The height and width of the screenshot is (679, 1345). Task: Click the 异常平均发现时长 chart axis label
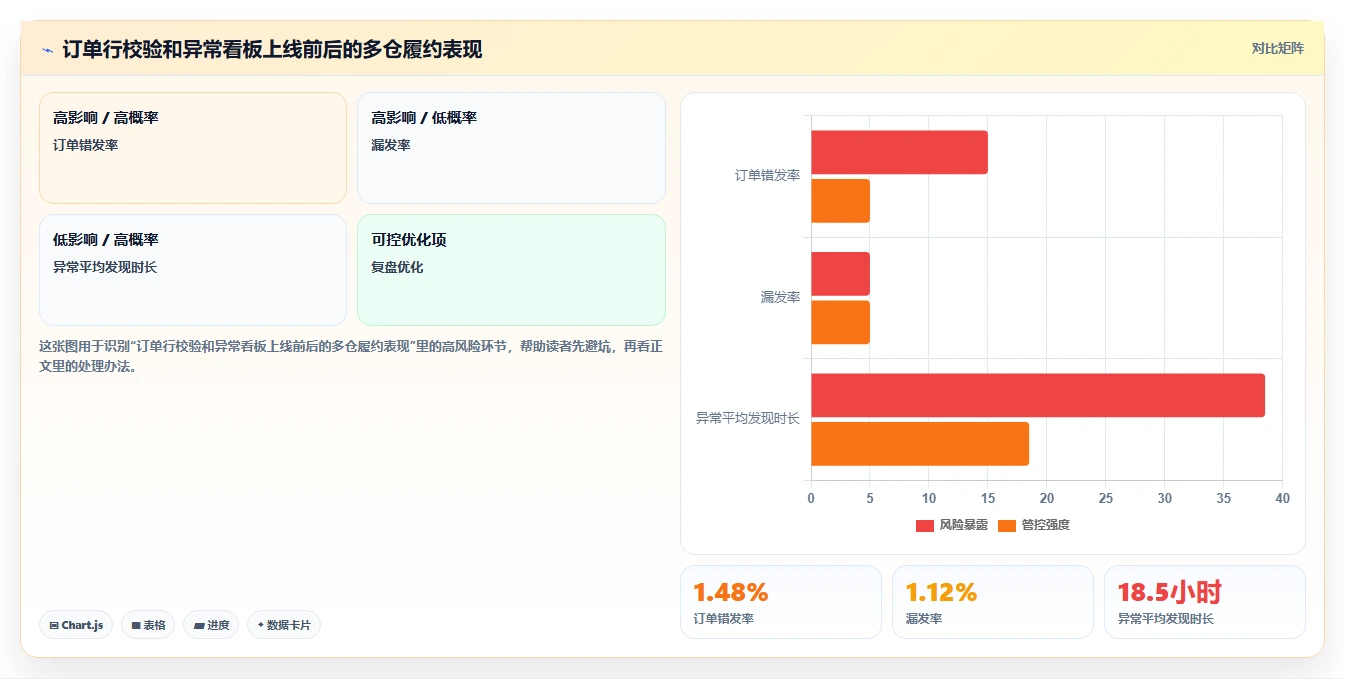(748, 419)
